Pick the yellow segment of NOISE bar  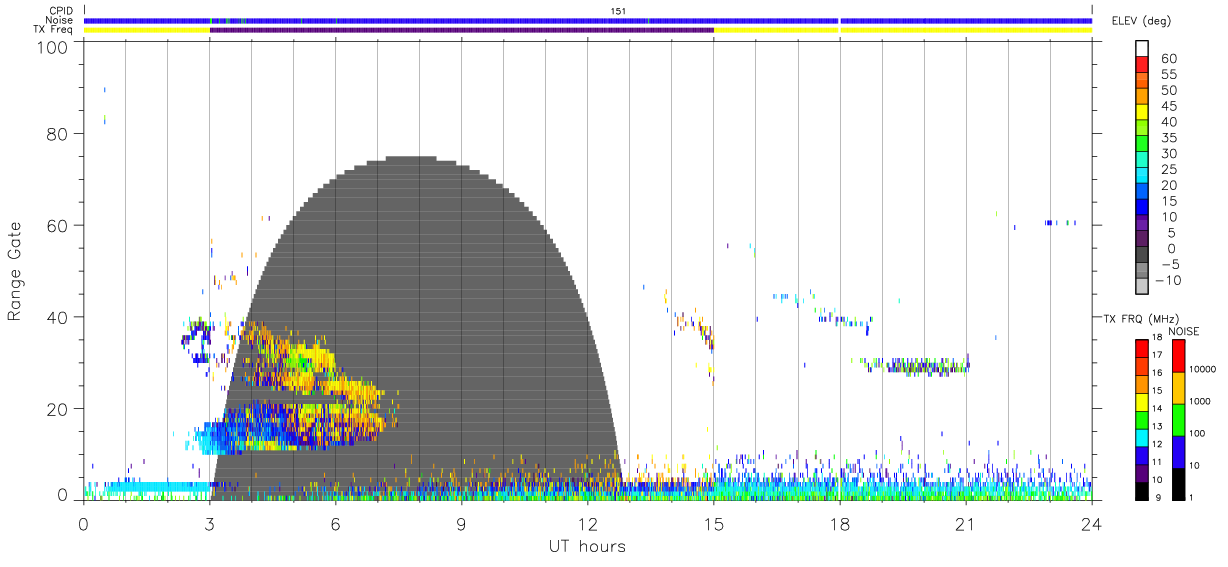click(x=1177, y=388)
